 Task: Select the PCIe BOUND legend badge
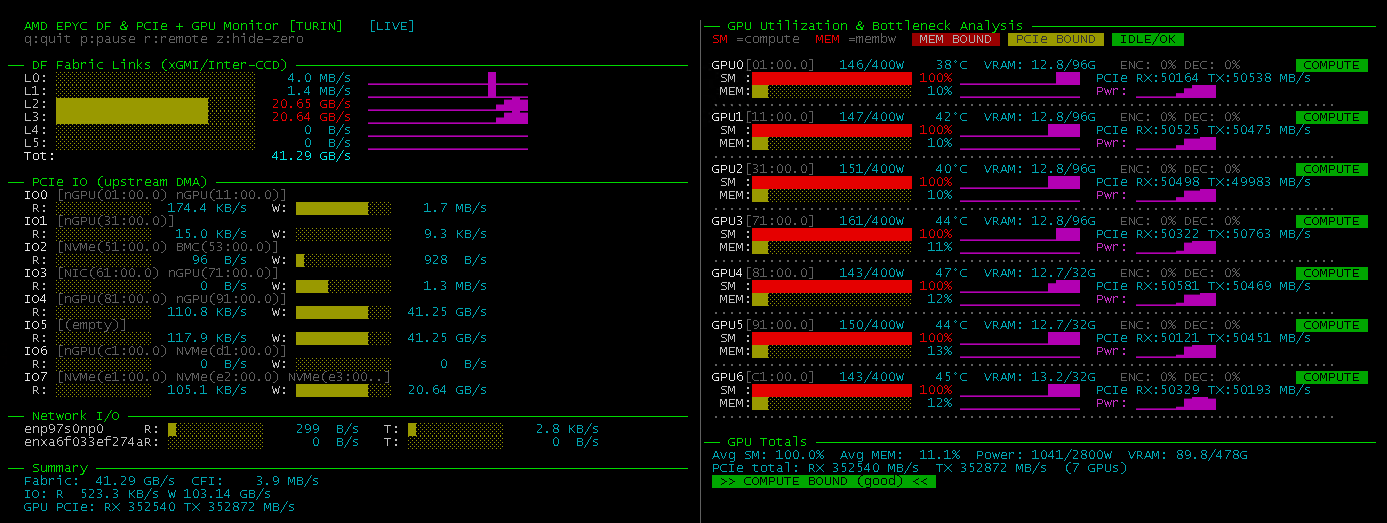[1055, 39]
